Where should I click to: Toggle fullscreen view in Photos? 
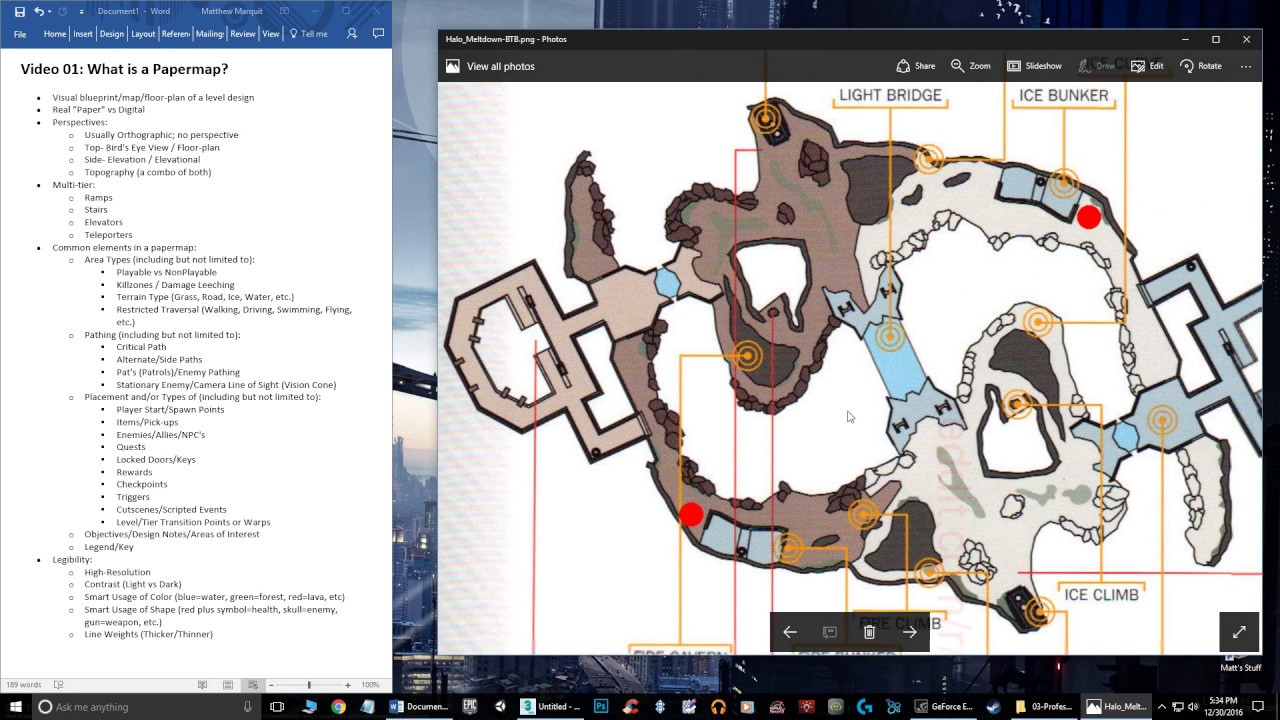coord(1239,632)
